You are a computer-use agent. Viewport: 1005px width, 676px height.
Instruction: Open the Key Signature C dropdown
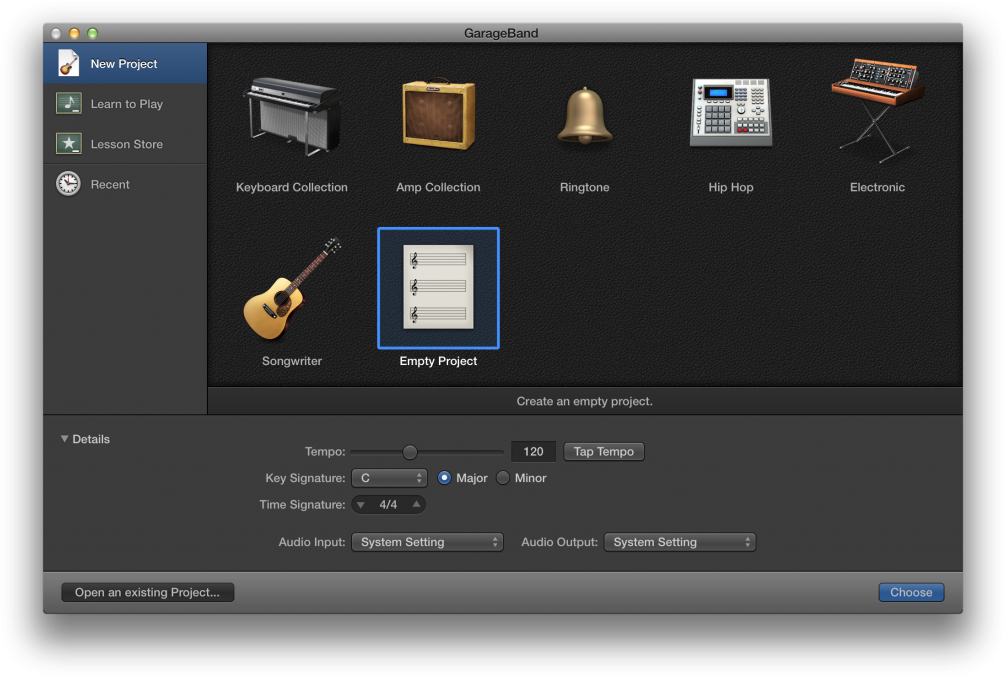(389, 478)
